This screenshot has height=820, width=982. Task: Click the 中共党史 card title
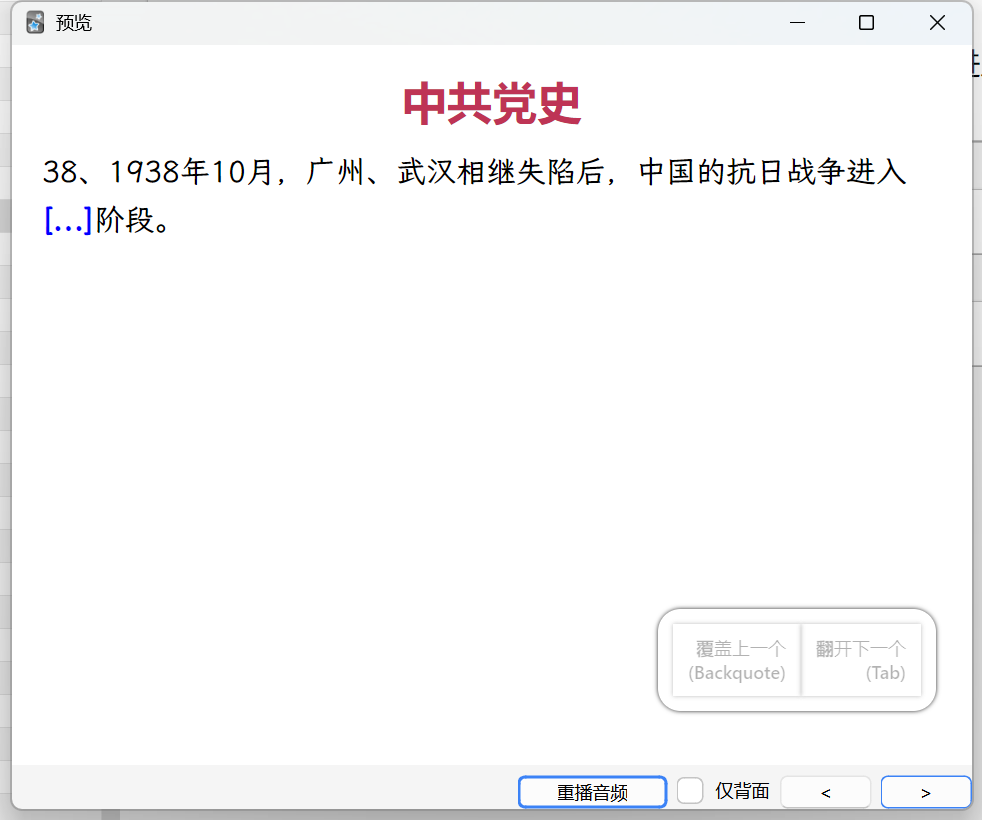pos(492,104)
